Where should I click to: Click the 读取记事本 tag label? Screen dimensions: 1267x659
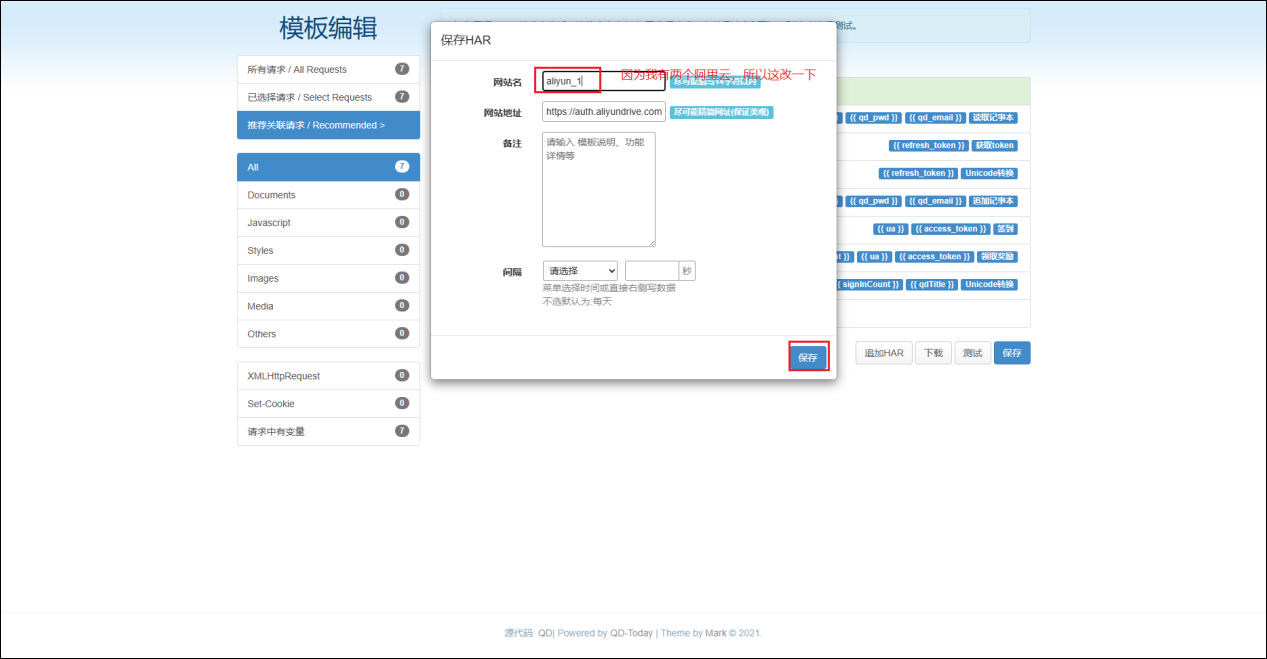tap(993, 118)
